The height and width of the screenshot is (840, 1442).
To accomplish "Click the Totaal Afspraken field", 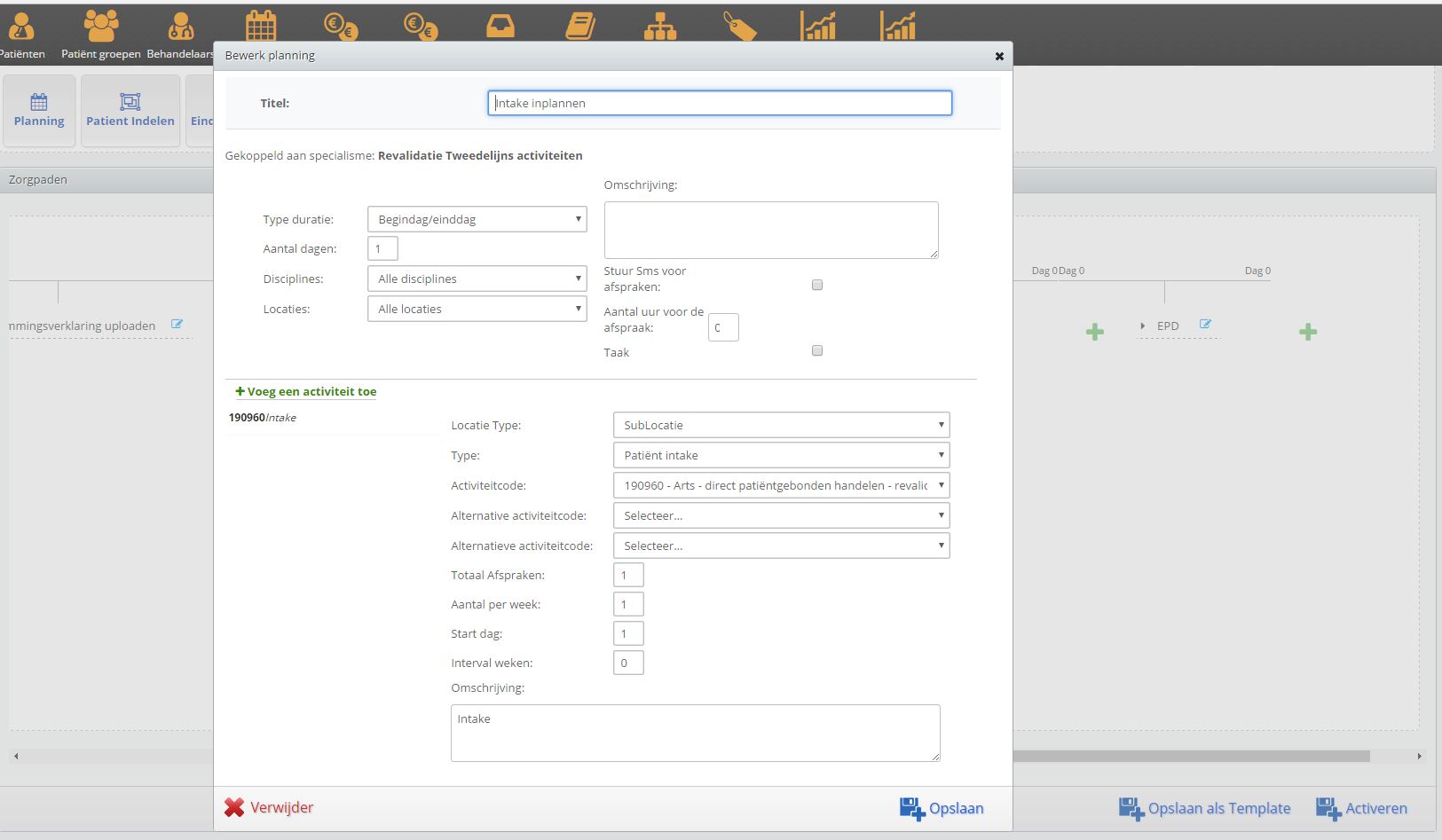I will coord(628,575).
